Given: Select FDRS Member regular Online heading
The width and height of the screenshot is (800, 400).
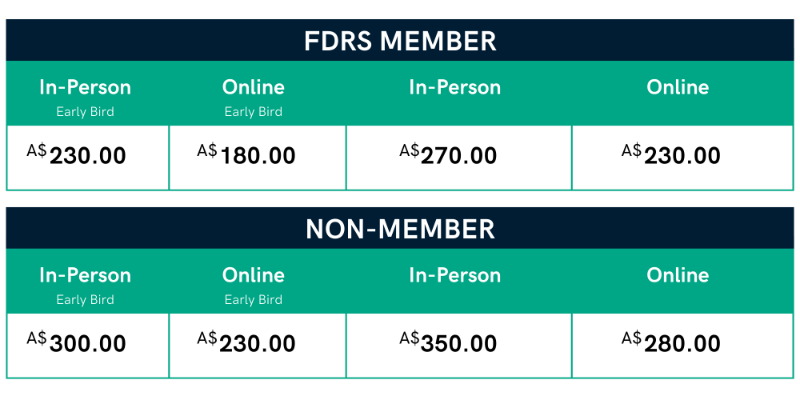Looking at the screenshot, I should coord(678,87).
